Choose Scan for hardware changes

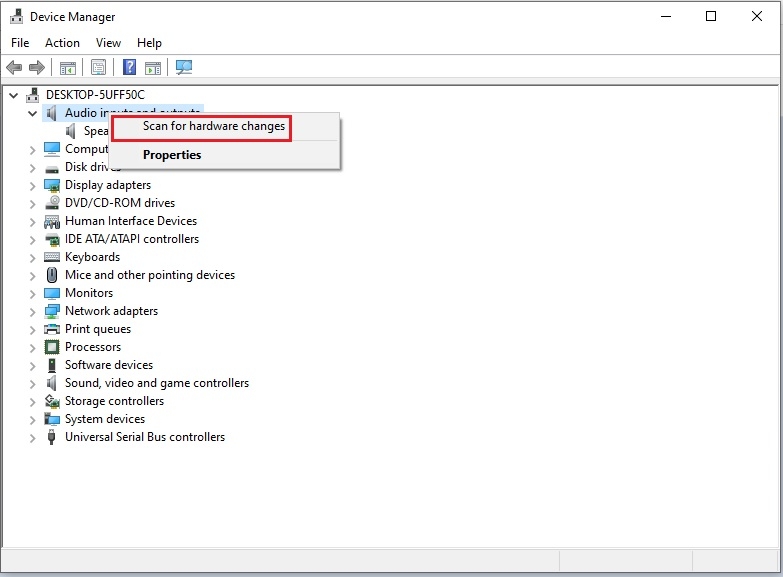click(x=225, y=126)
